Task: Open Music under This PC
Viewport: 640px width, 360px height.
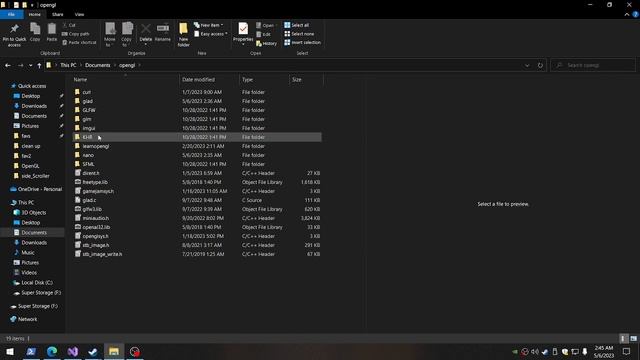Action: click(x=28, y=253)
